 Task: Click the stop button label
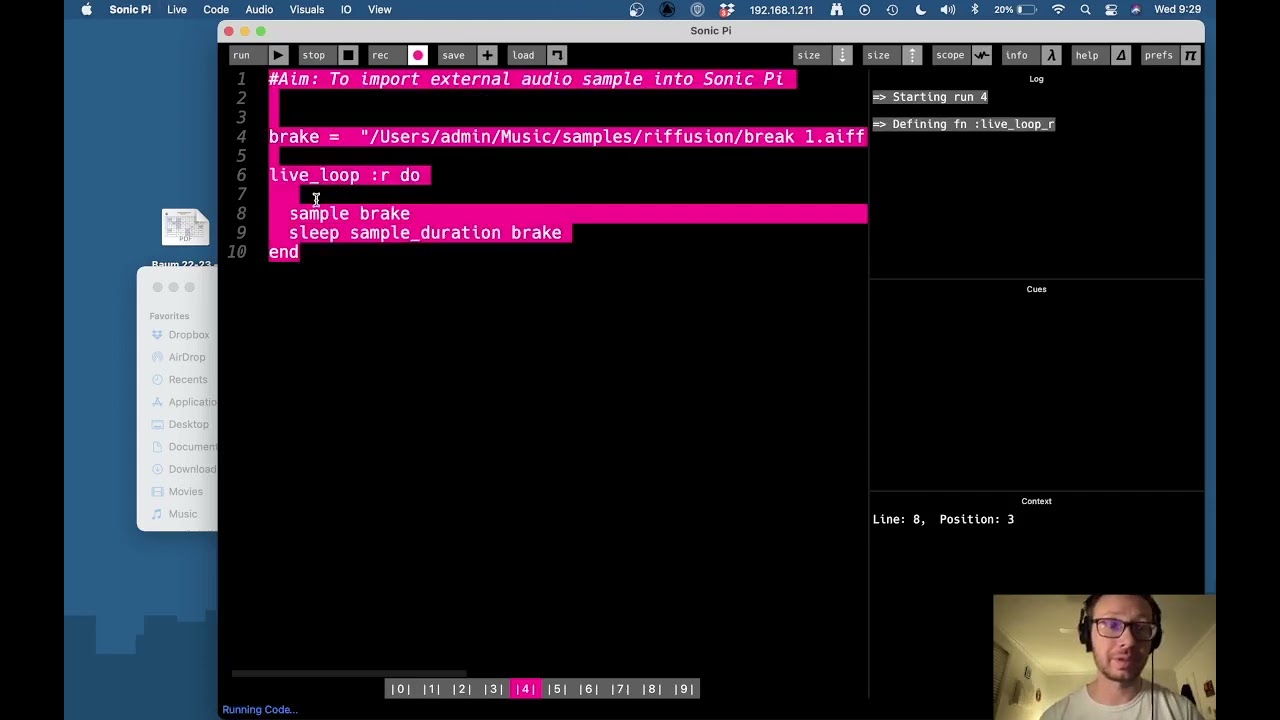(x=314, y=55)
